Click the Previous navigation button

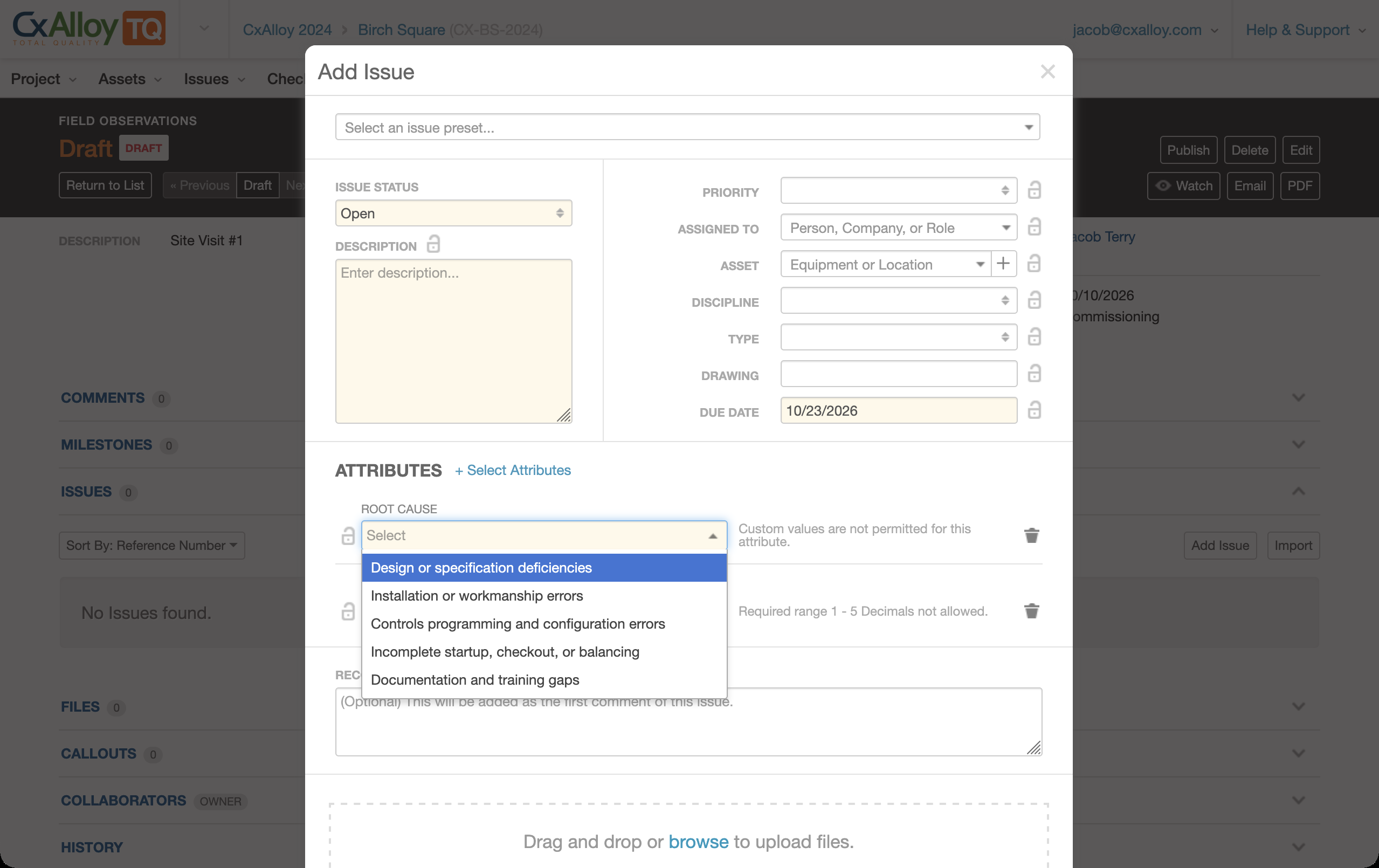tap(199, 185)
